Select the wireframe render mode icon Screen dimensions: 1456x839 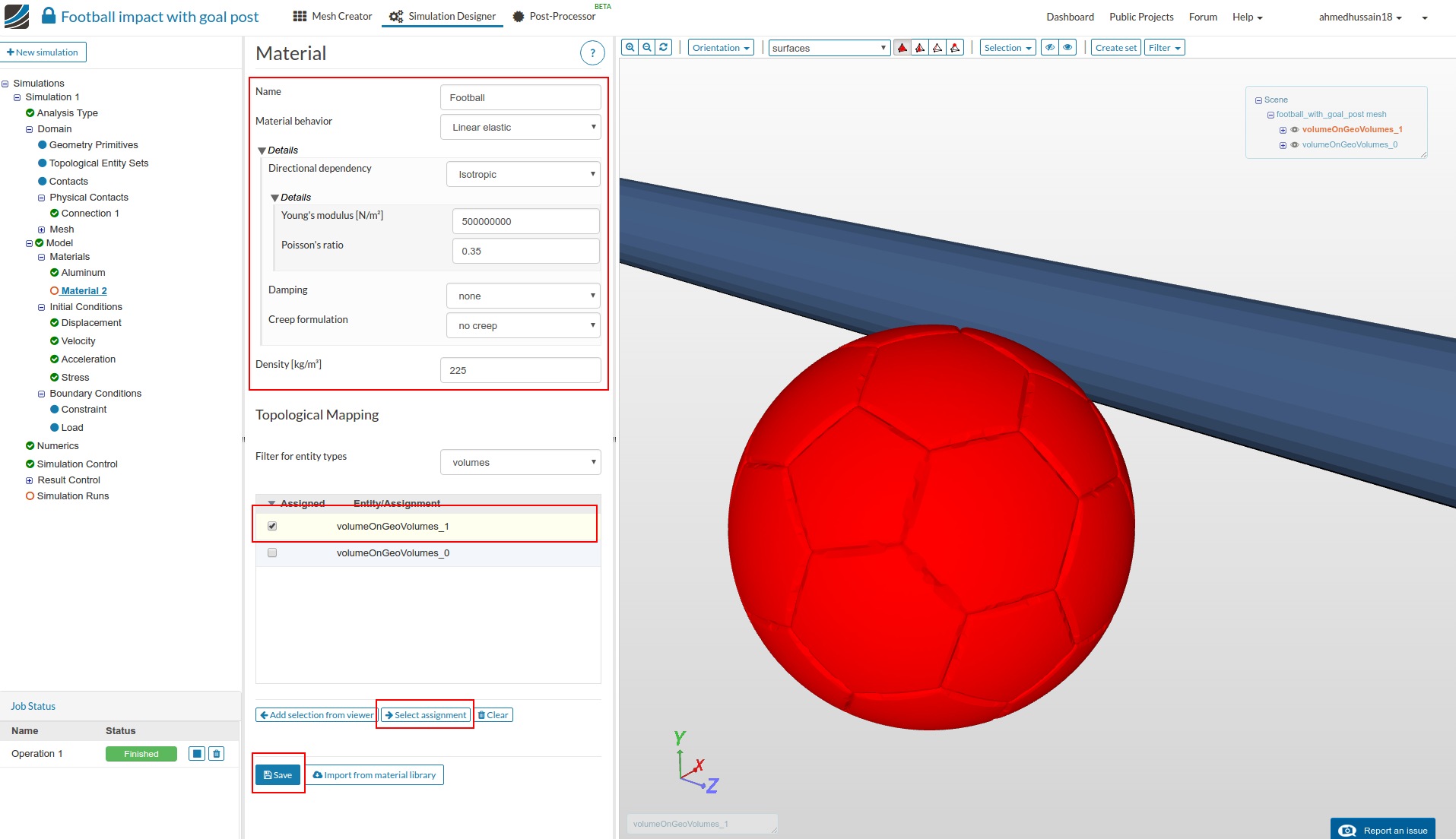(x=937, y=48)
